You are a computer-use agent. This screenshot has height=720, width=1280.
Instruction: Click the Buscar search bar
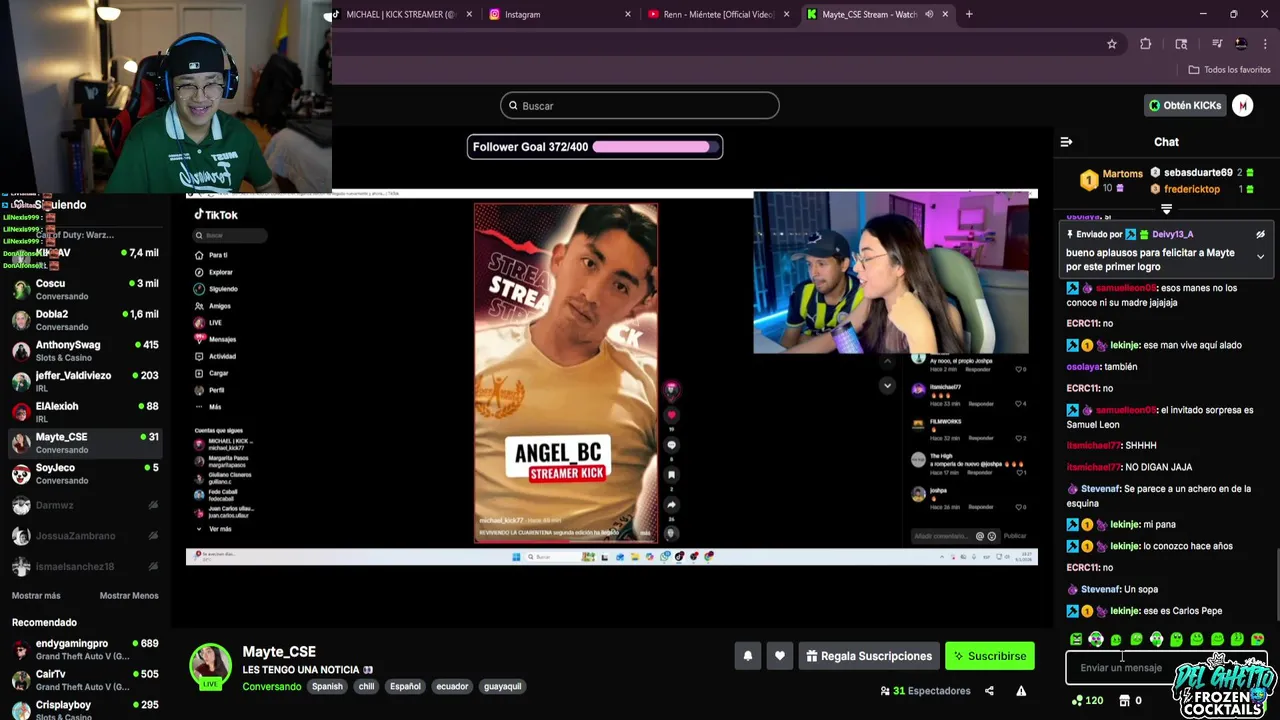click(x=640, y=106)
